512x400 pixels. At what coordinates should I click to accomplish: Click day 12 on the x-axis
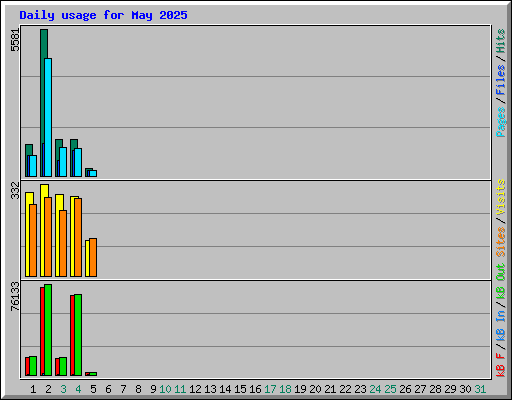[195, 389]
